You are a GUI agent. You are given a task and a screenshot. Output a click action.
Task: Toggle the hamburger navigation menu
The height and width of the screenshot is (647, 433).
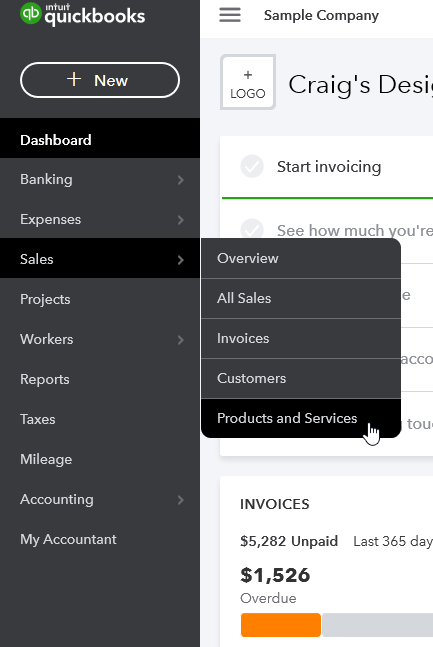pyautogui.click(x=230, y=15)
